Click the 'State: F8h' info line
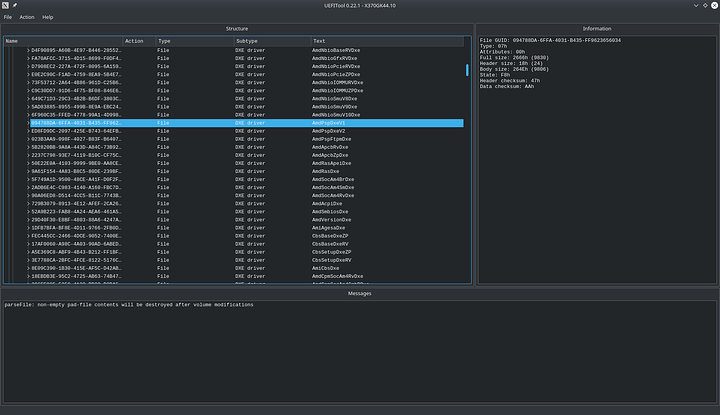The width and height of the screenshot is (720, 415). [495, 75]
